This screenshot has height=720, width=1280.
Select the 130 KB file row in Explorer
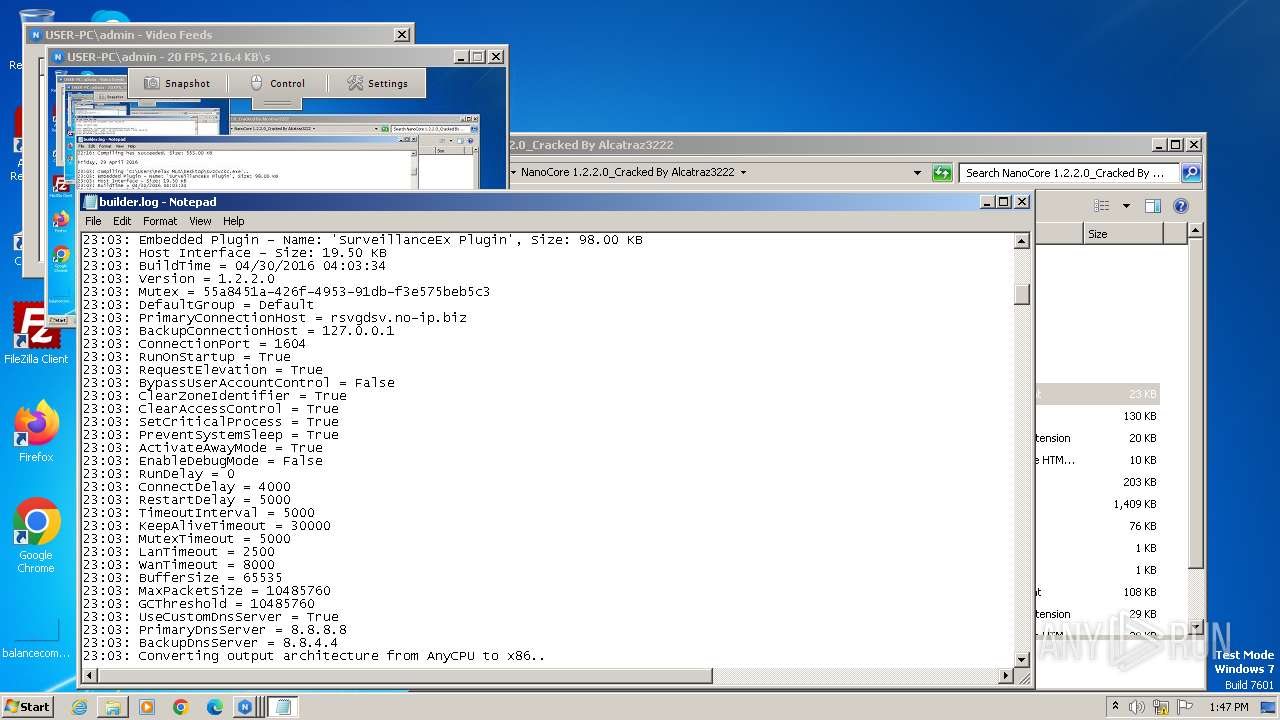[x=1097, y=416]
